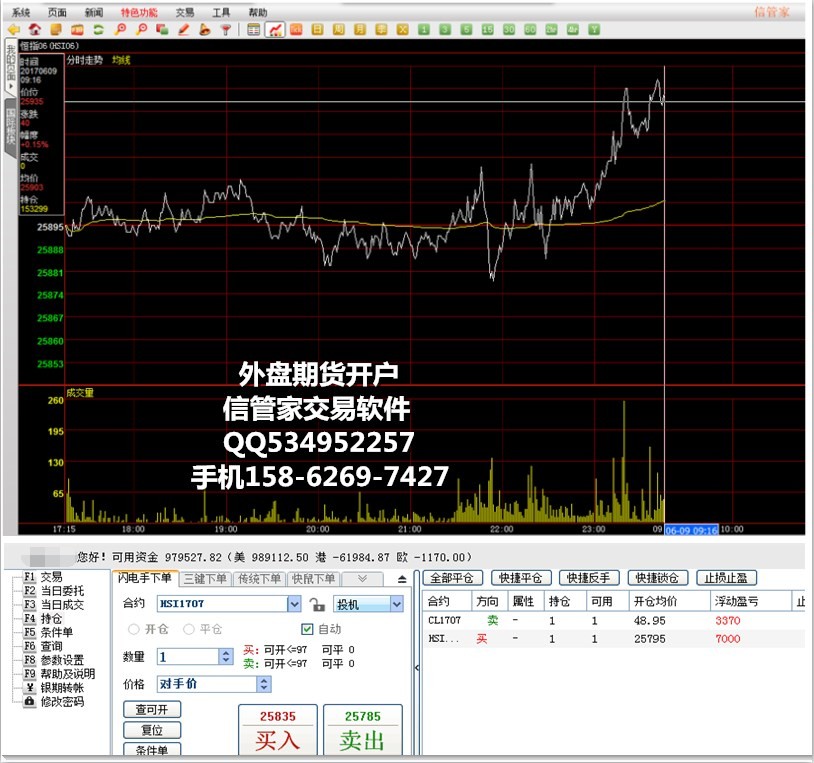Image resolution: width=814 pixels, height=763 pixels.
Task: Open the overlapping windows icon in the toolbar
Action: coord(162,30)
